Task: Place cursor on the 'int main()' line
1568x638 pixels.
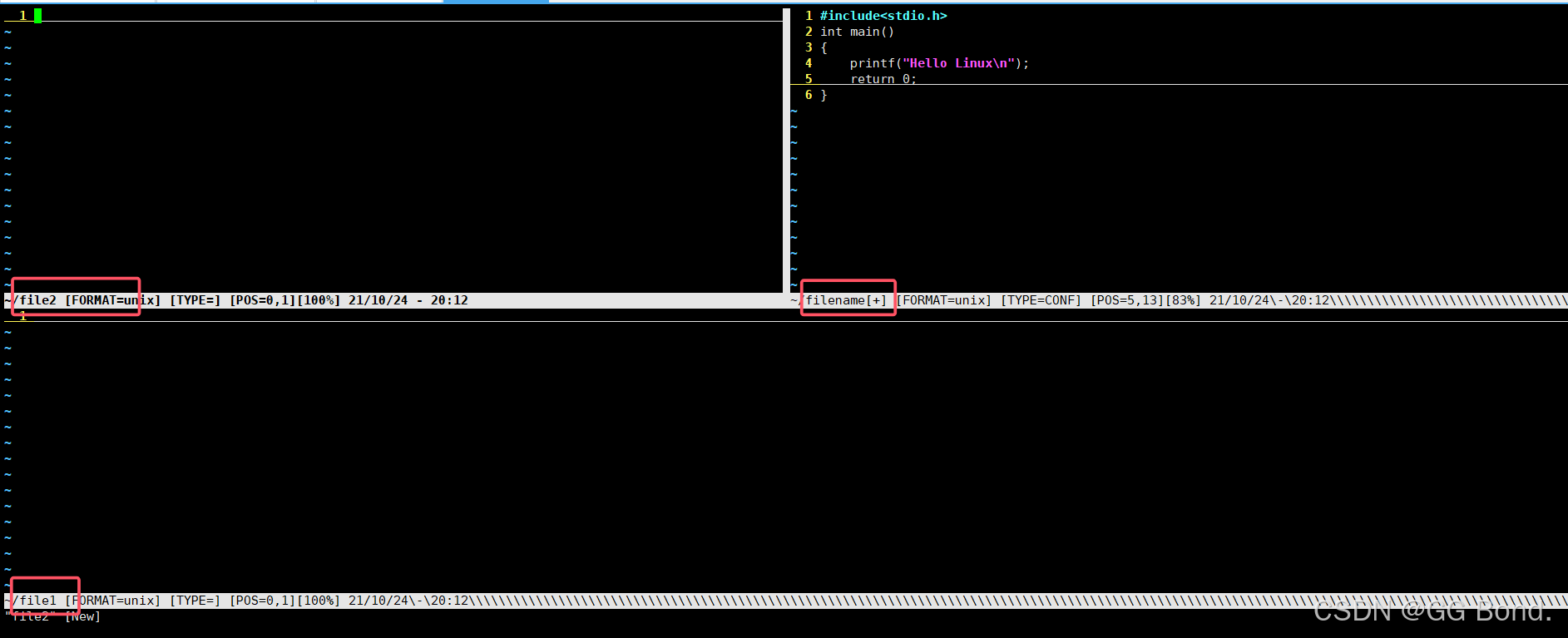Action: pos(857,32)
